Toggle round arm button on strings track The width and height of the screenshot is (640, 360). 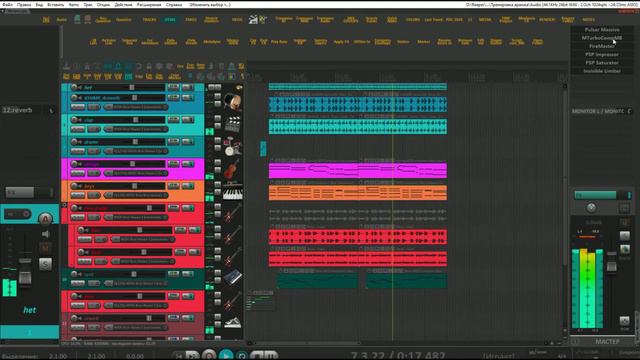74,164
